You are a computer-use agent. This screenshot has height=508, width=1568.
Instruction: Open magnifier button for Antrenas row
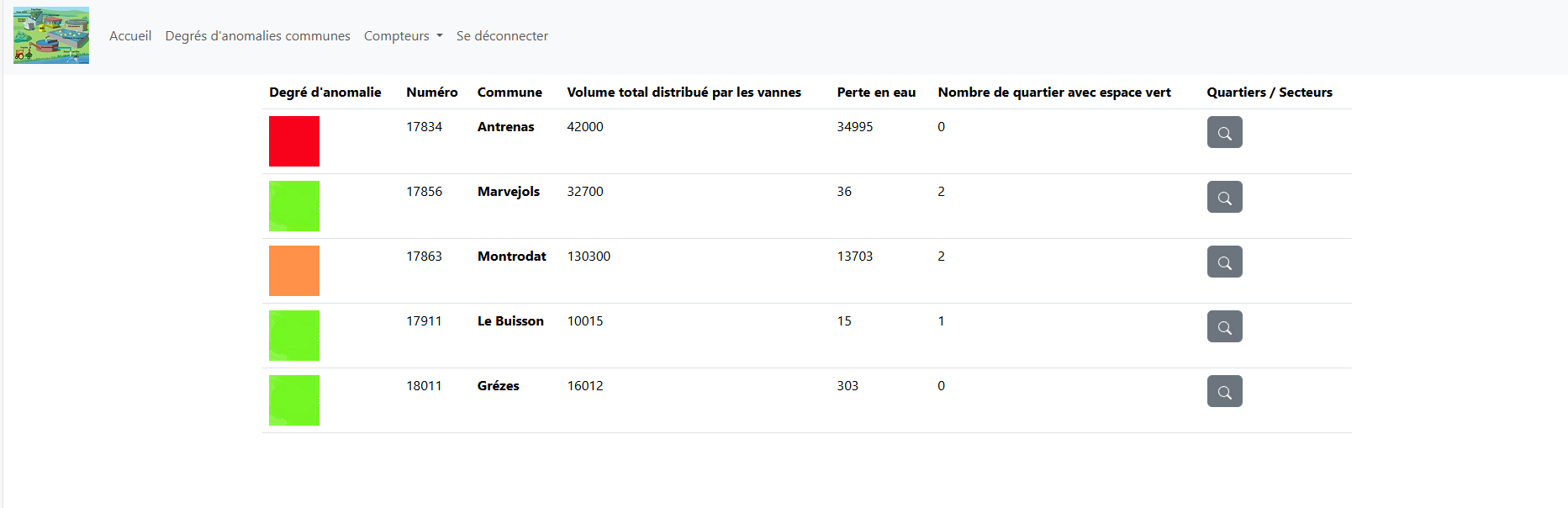1224,132
